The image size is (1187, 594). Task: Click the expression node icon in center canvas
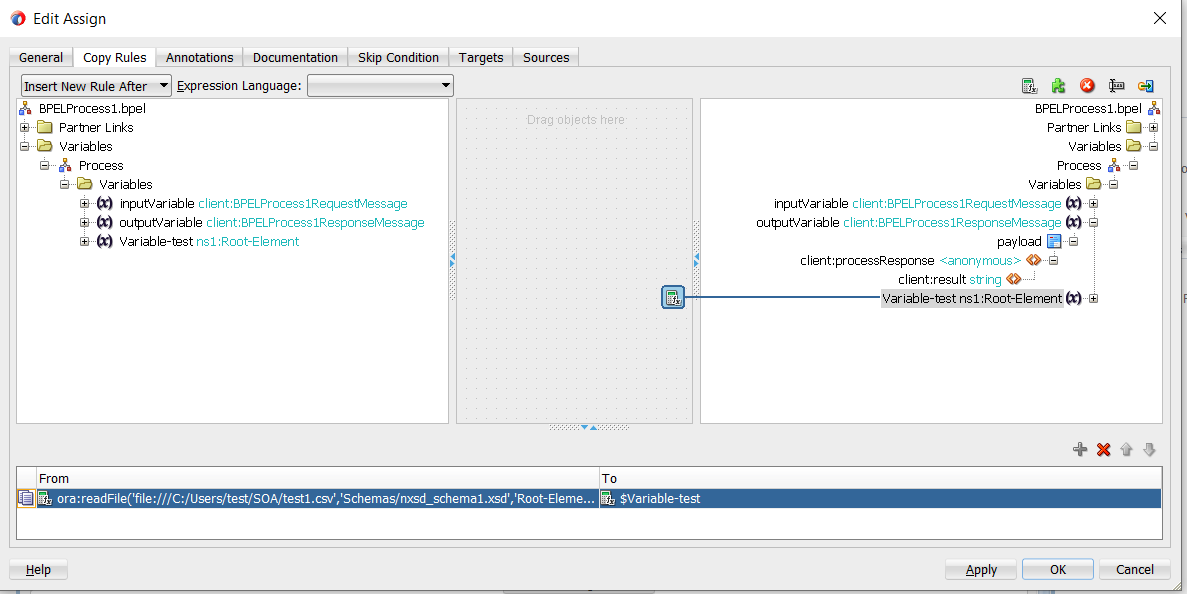click(x=673, y=297)
